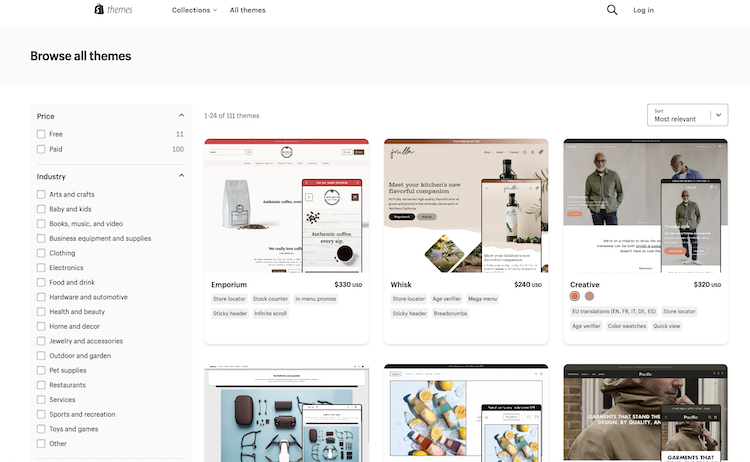Click Emporium's Infinite scroll tag
The height and width of the screenshot is (462, 750).
[270, 314]
